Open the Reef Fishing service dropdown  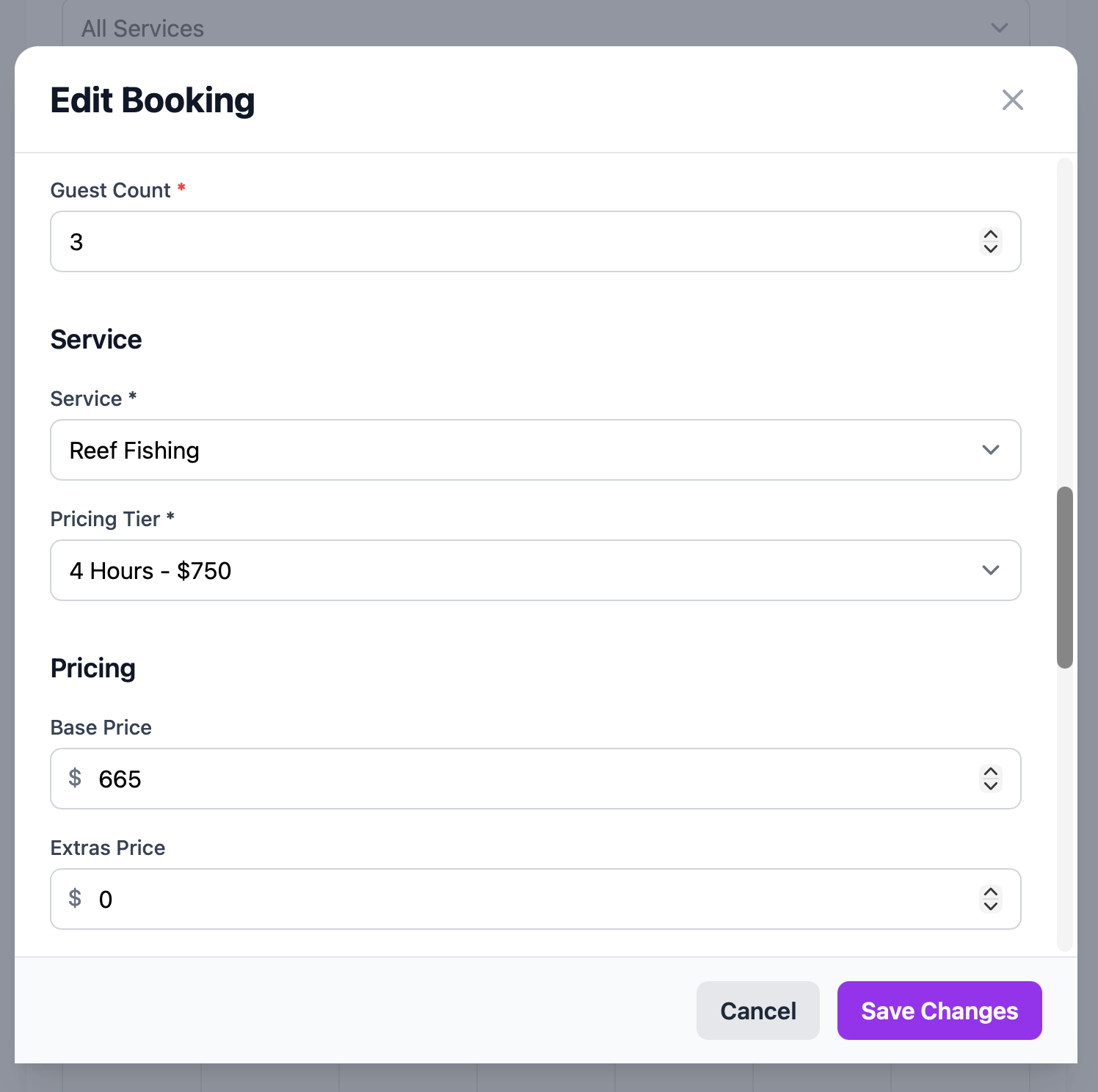click(514, 450)
